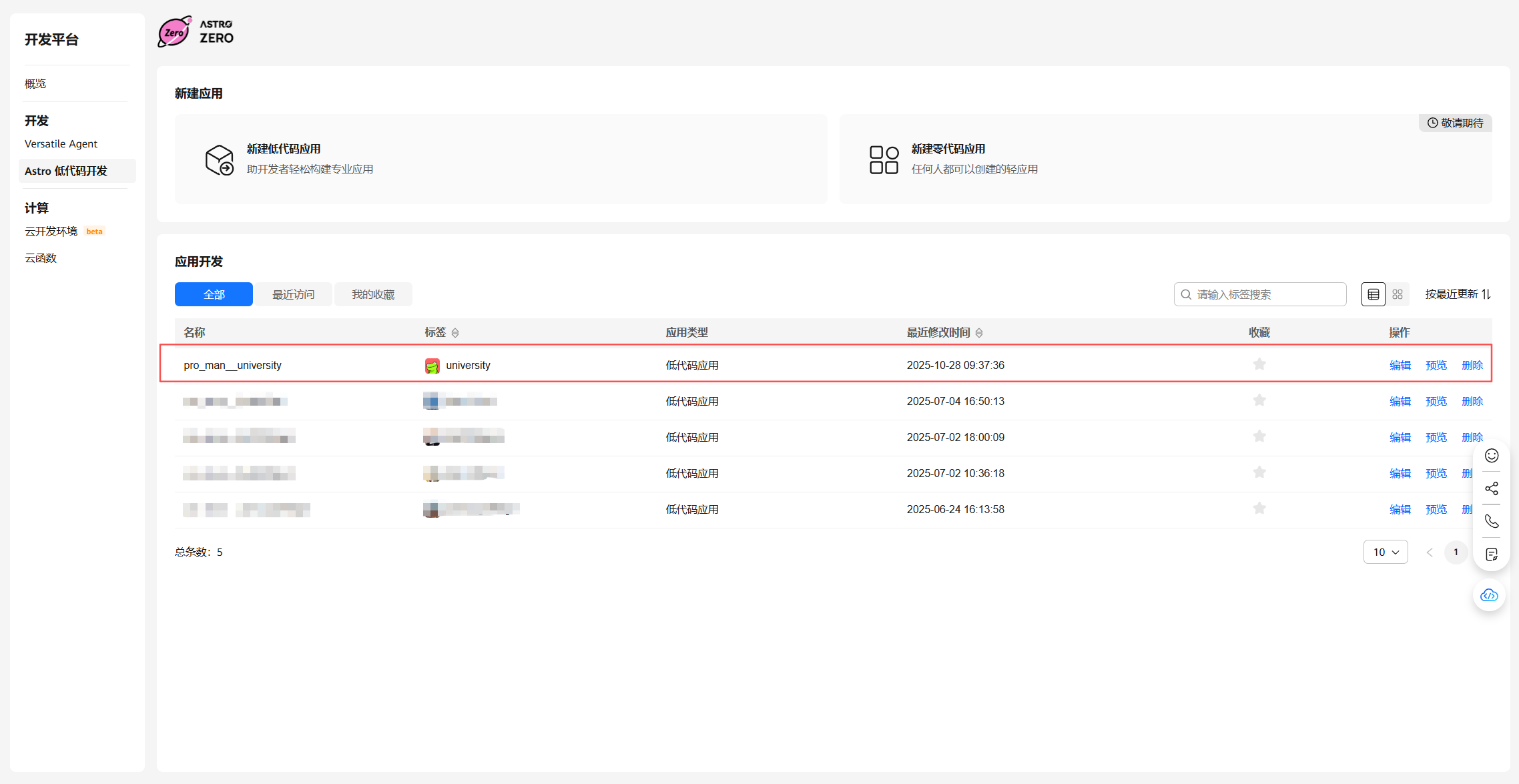Switch to the 最近访问 tab
The image size is (1519, 784).
[293, 294]
